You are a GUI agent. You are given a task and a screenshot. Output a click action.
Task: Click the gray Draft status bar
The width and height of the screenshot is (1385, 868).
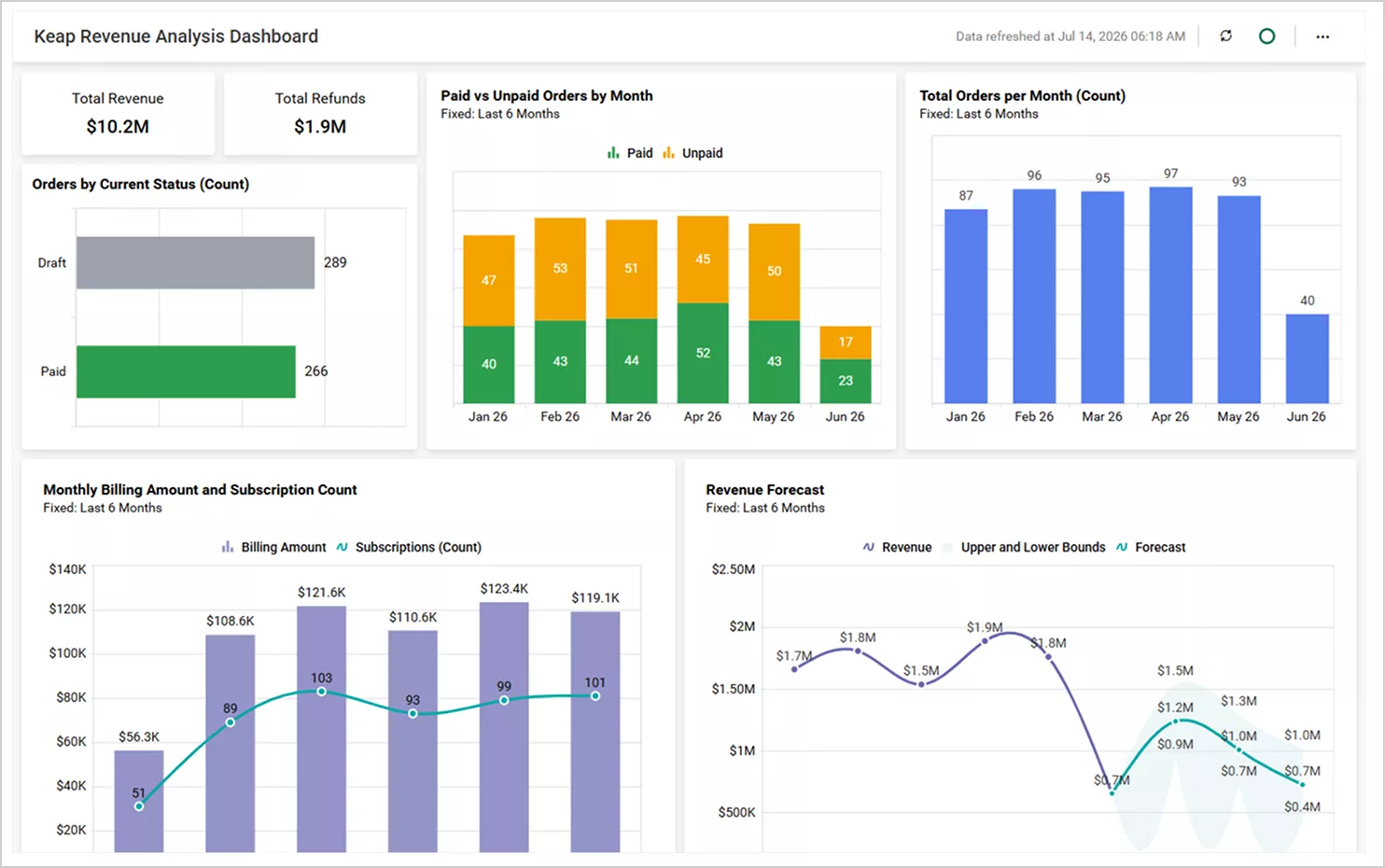[195, 262]
